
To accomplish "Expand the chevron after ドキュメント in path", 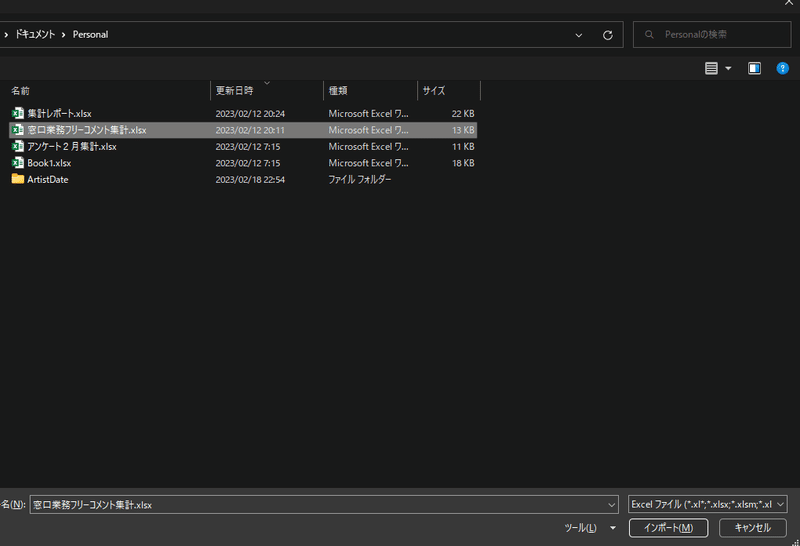I will pos(63,35).
